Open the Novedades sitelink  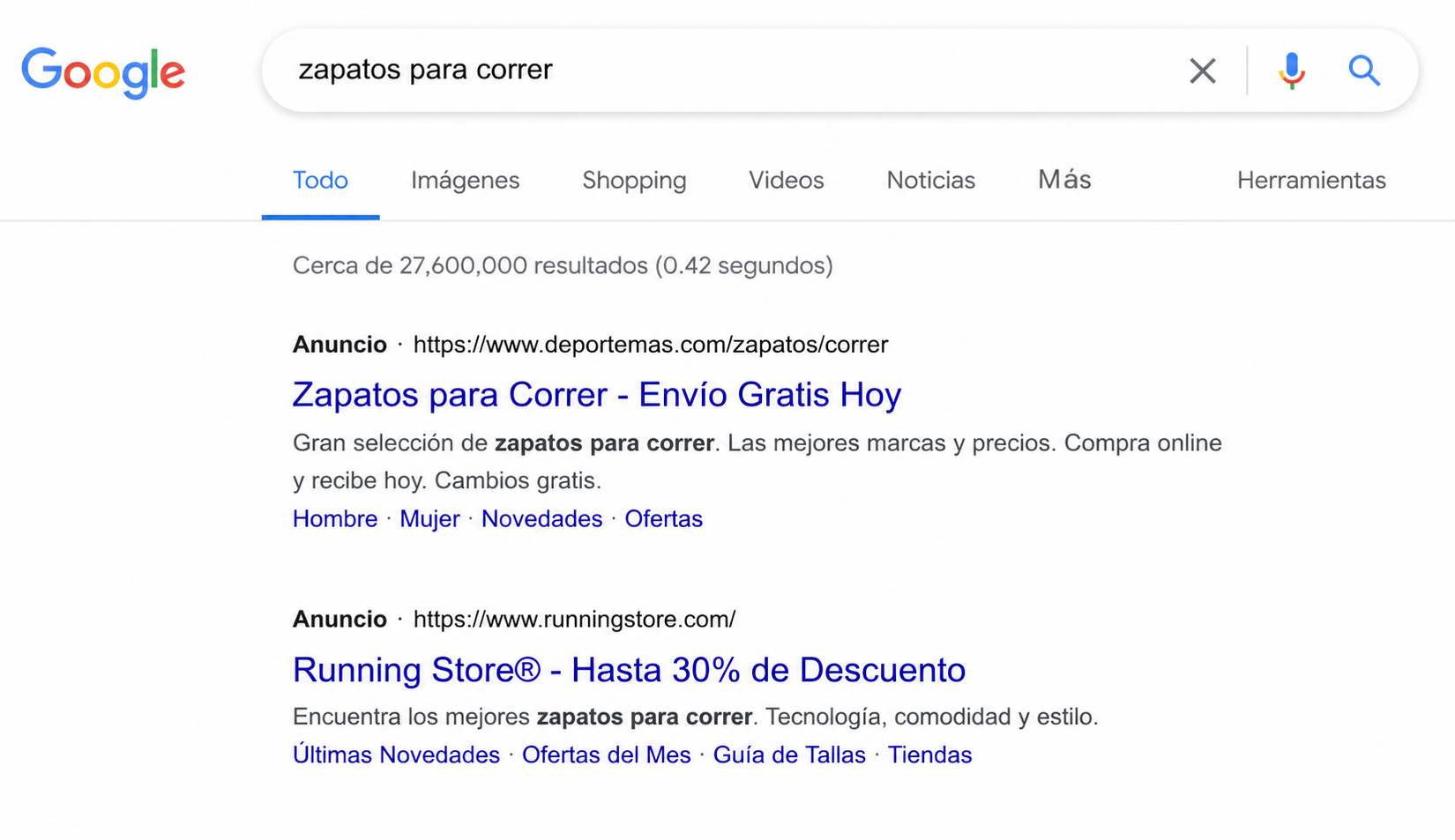(541, 518)
